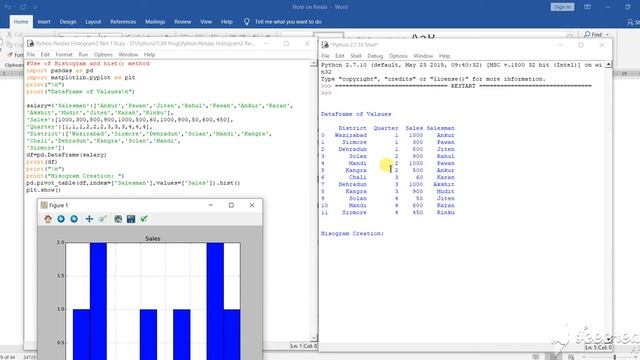
Task: Open Window menu in Python editor window
Action: 128,55
